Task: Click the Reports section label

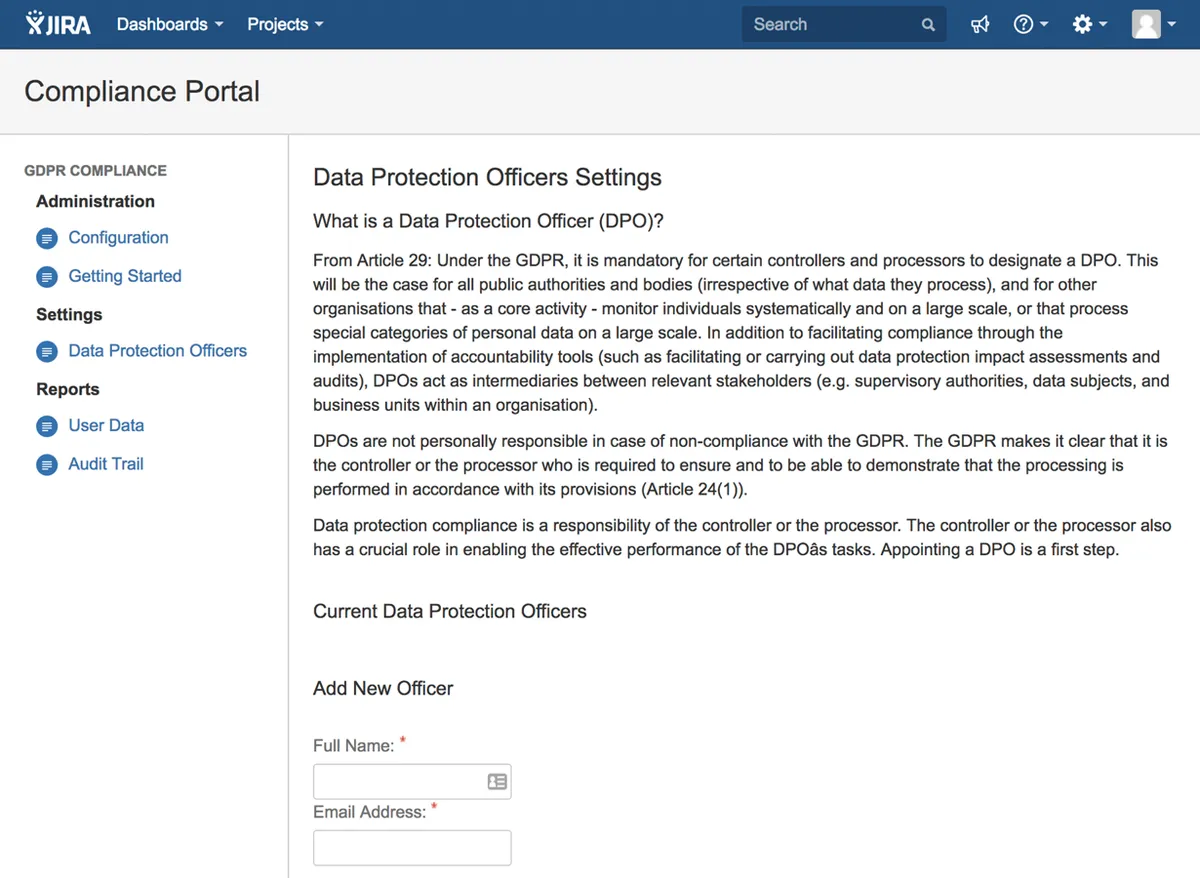Action: tap(68, 389)
